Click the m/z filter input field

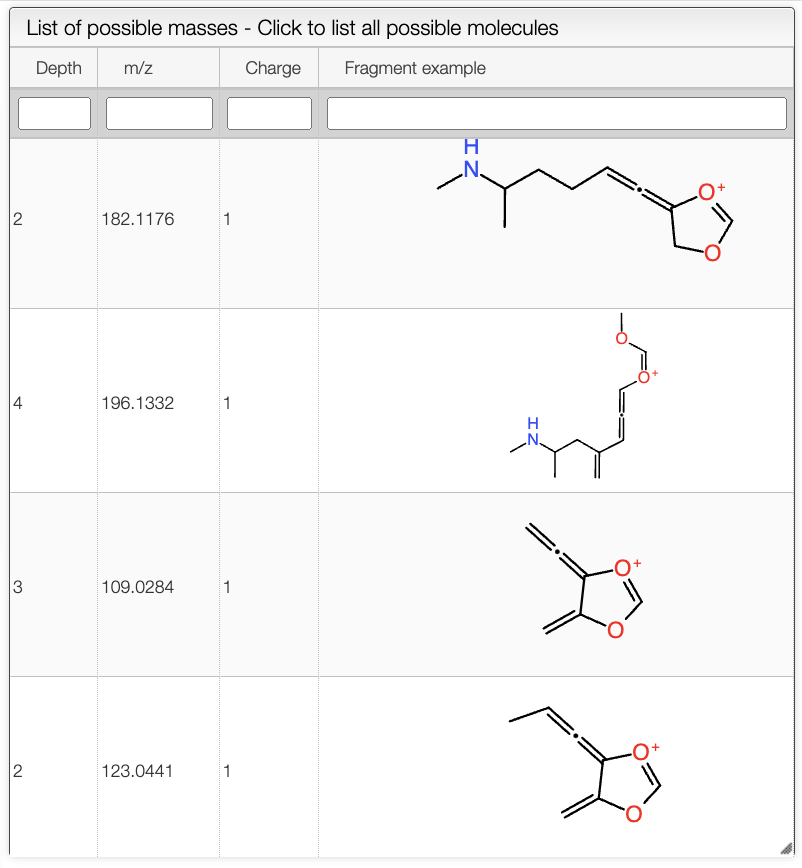[159, 113]
